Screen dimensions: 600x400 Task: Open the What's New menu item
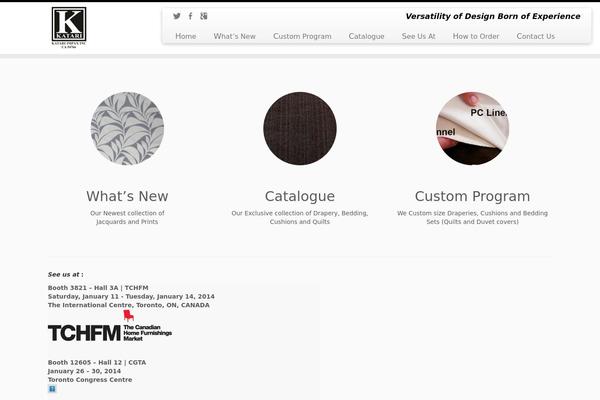click(234, 36)
